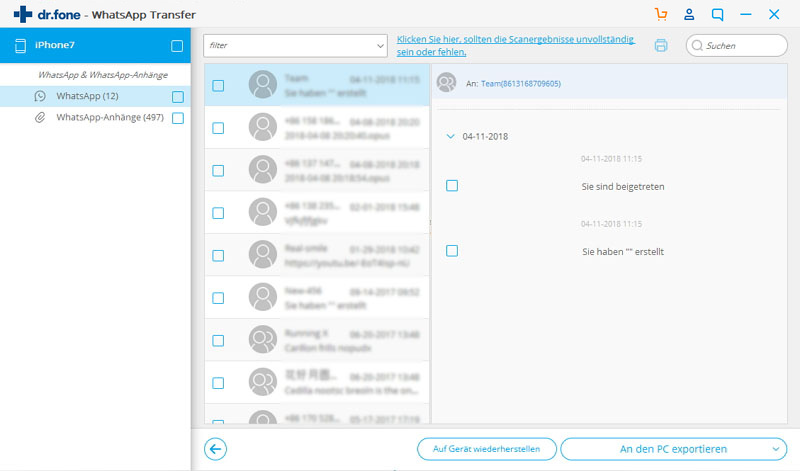
Task: Click the WhatsApp & WhatsApp-Anhänge heading
Action: tap(103, 75)
